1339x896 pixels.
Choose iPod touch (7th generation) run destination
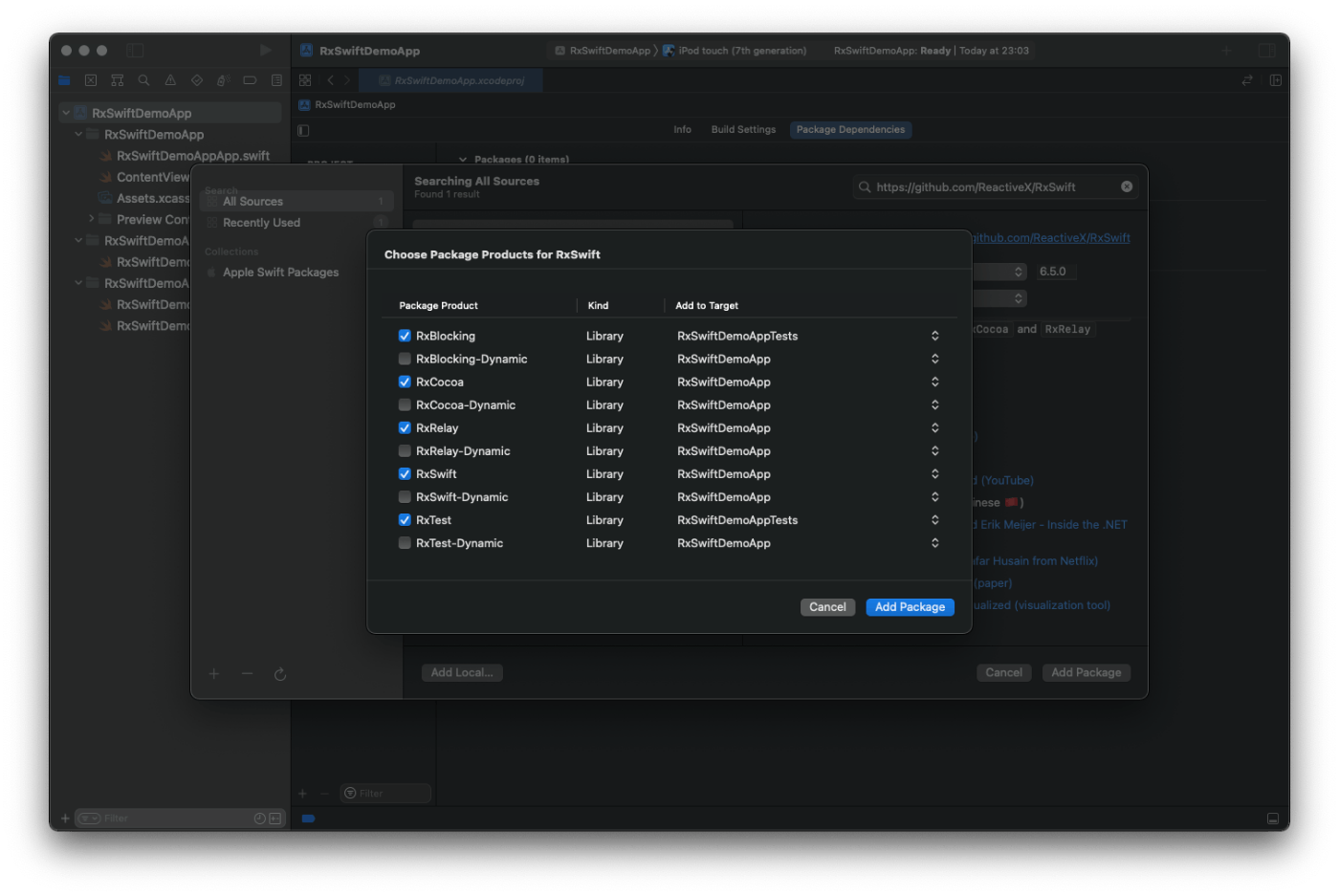[x=735, y=51]
